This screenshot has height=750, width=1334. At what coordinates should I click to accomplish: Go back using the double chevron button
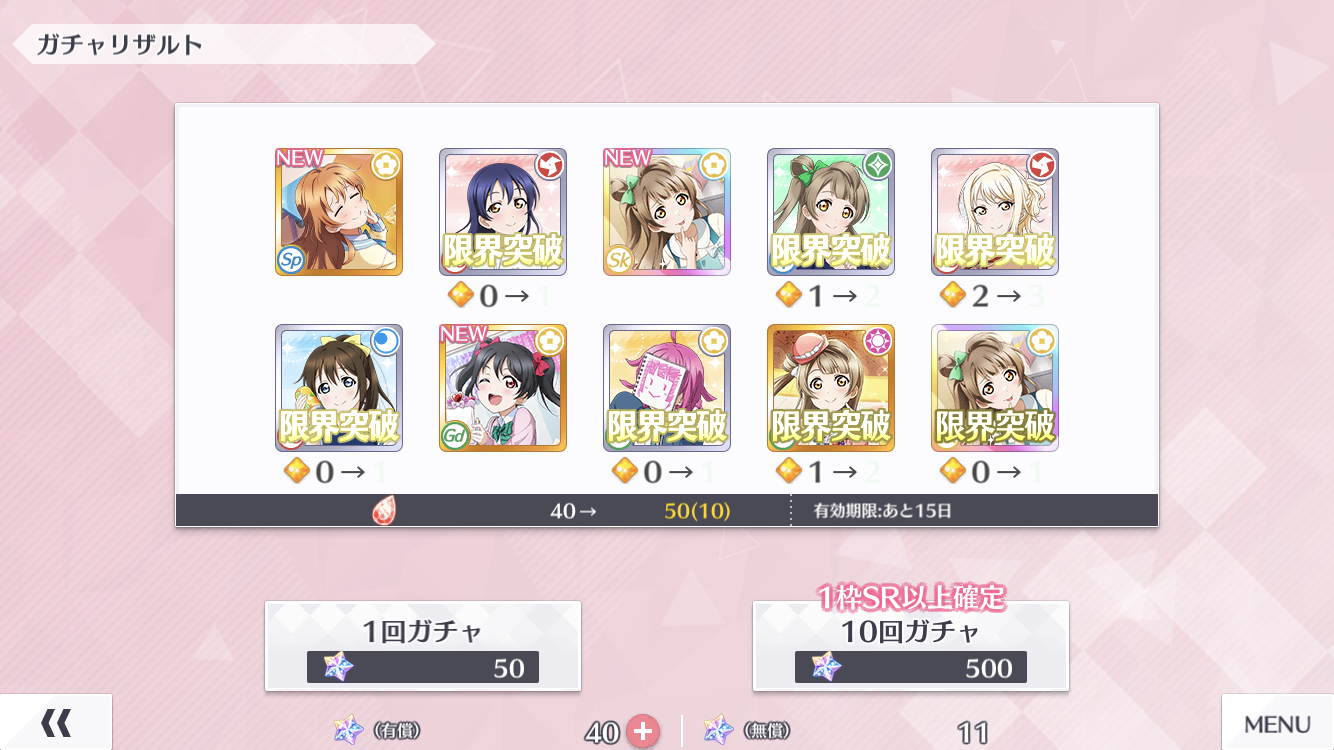(x=56, y=722)
